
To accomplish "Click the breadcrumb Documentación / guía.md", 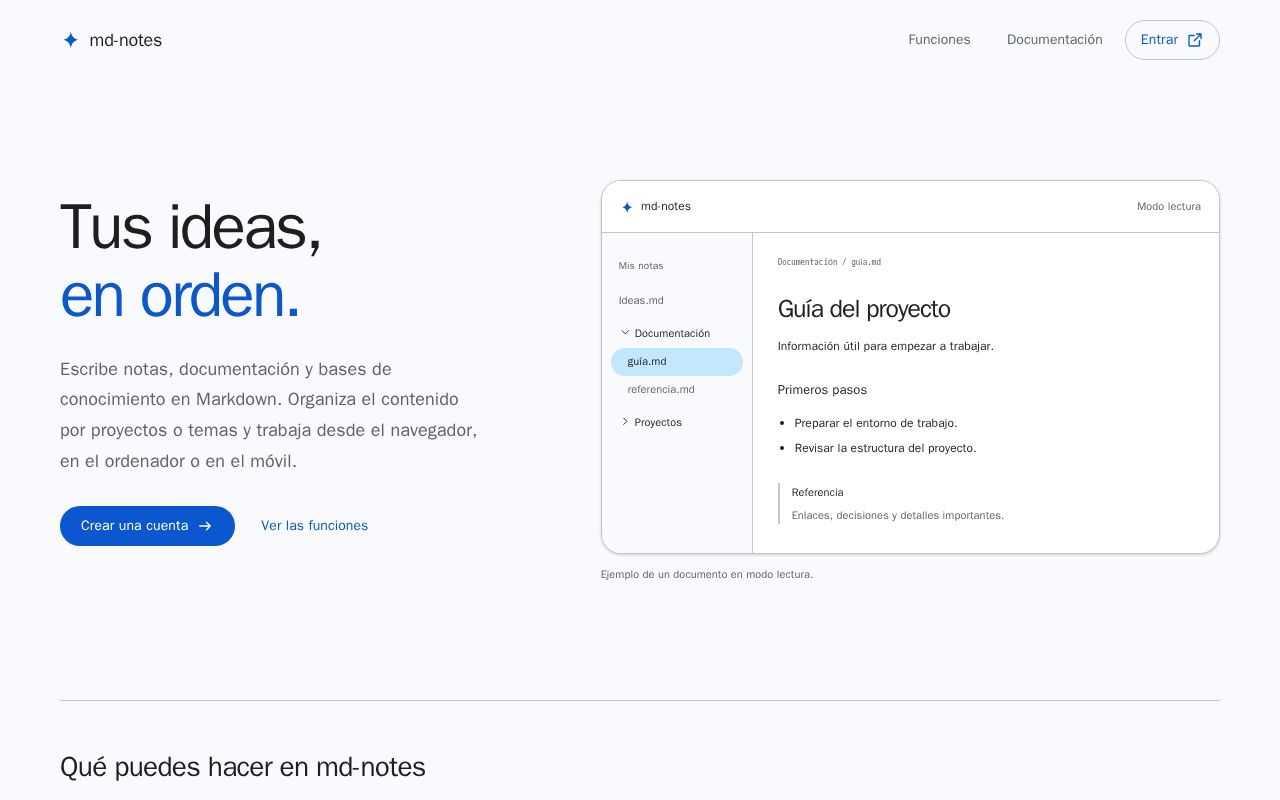I will click(829, 262).
